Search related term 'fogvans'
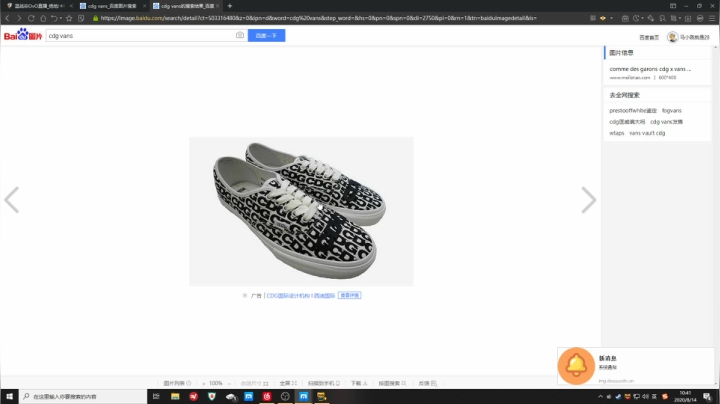Viewport: 720px width, 404px height. (671, 111)
